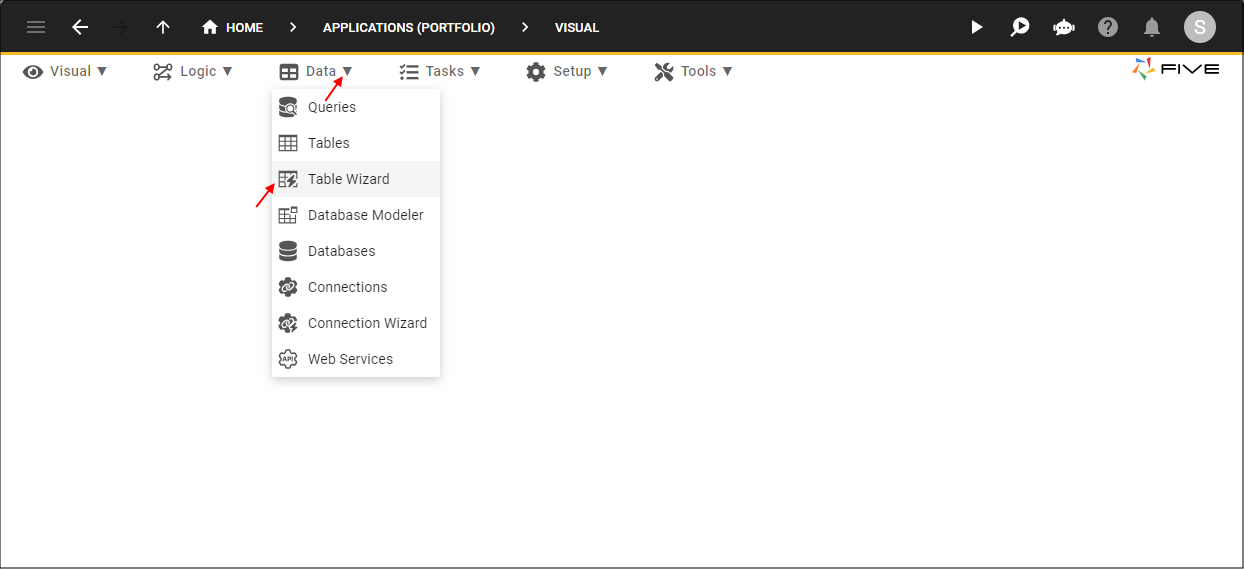
Task: Choose Database Modeler menu entry
Action: (365, 215)
